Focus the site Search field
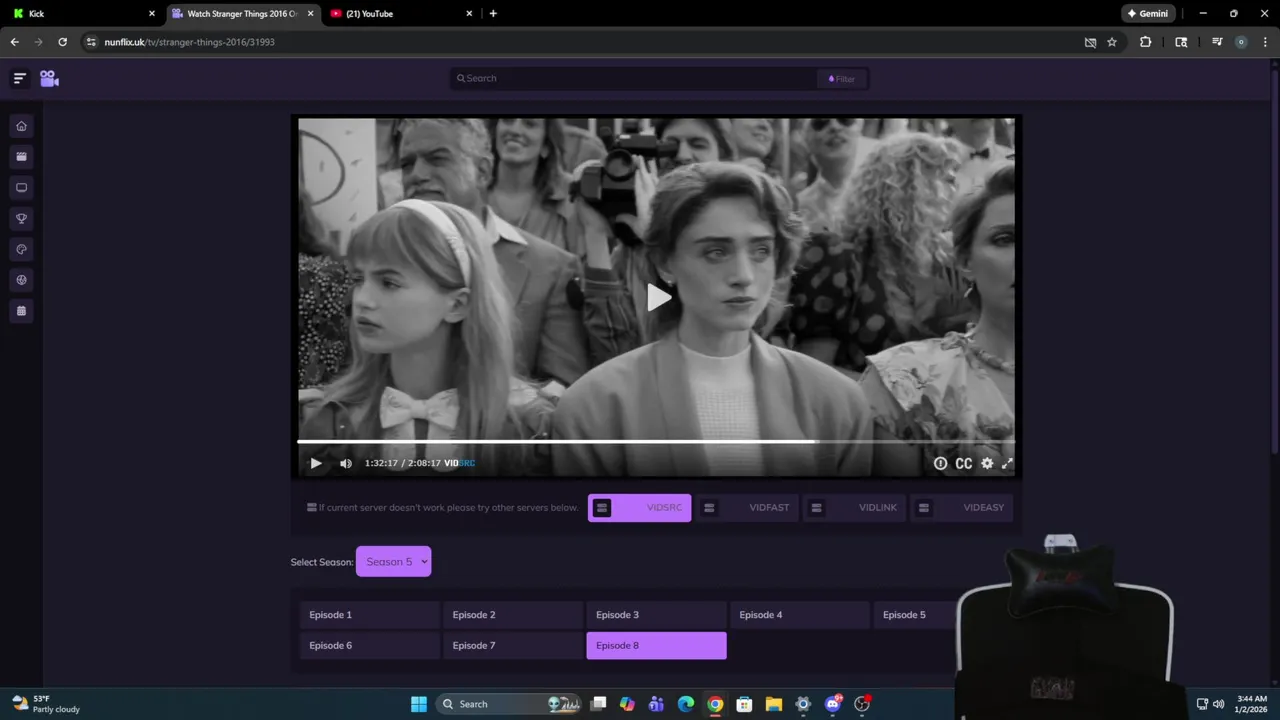Screen dimensions: 1280x720 [635, 78]
